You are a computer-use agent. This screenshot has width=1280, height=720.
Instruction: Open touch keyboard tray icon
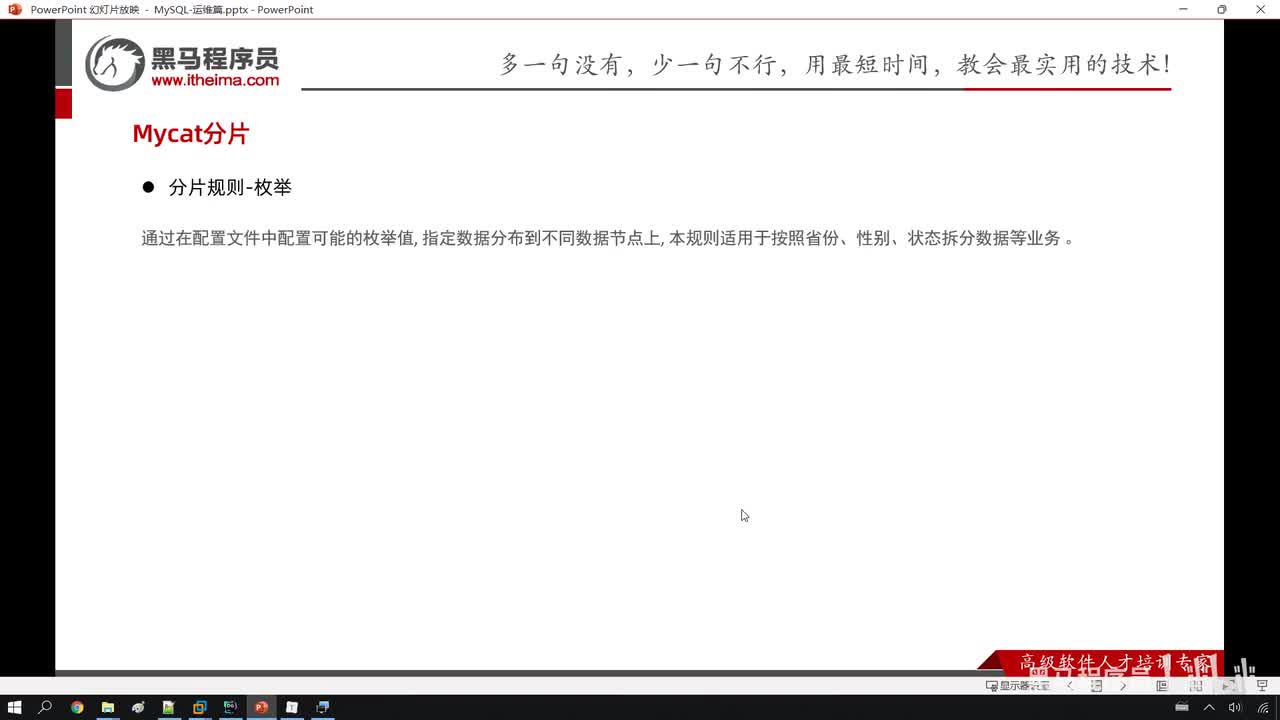pos(1181,707)
